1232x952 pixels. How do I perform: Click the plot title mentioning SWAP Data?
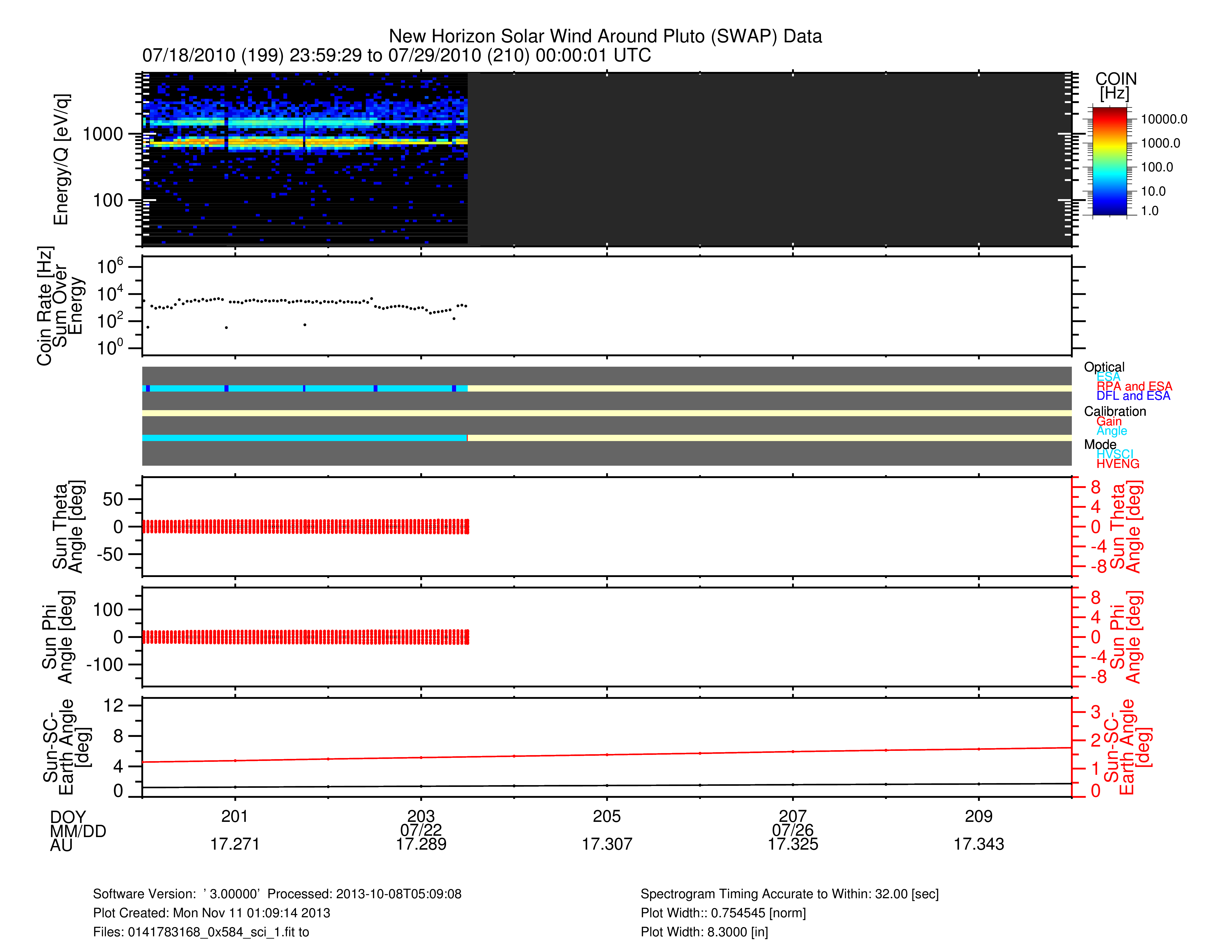(x=605, y=36)
